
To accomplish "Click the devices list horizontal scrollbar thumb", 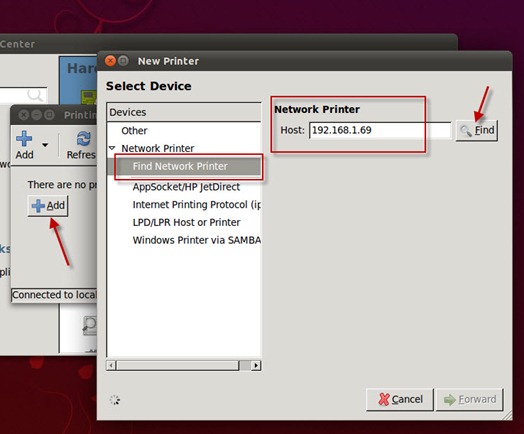I will pos(177,365).
